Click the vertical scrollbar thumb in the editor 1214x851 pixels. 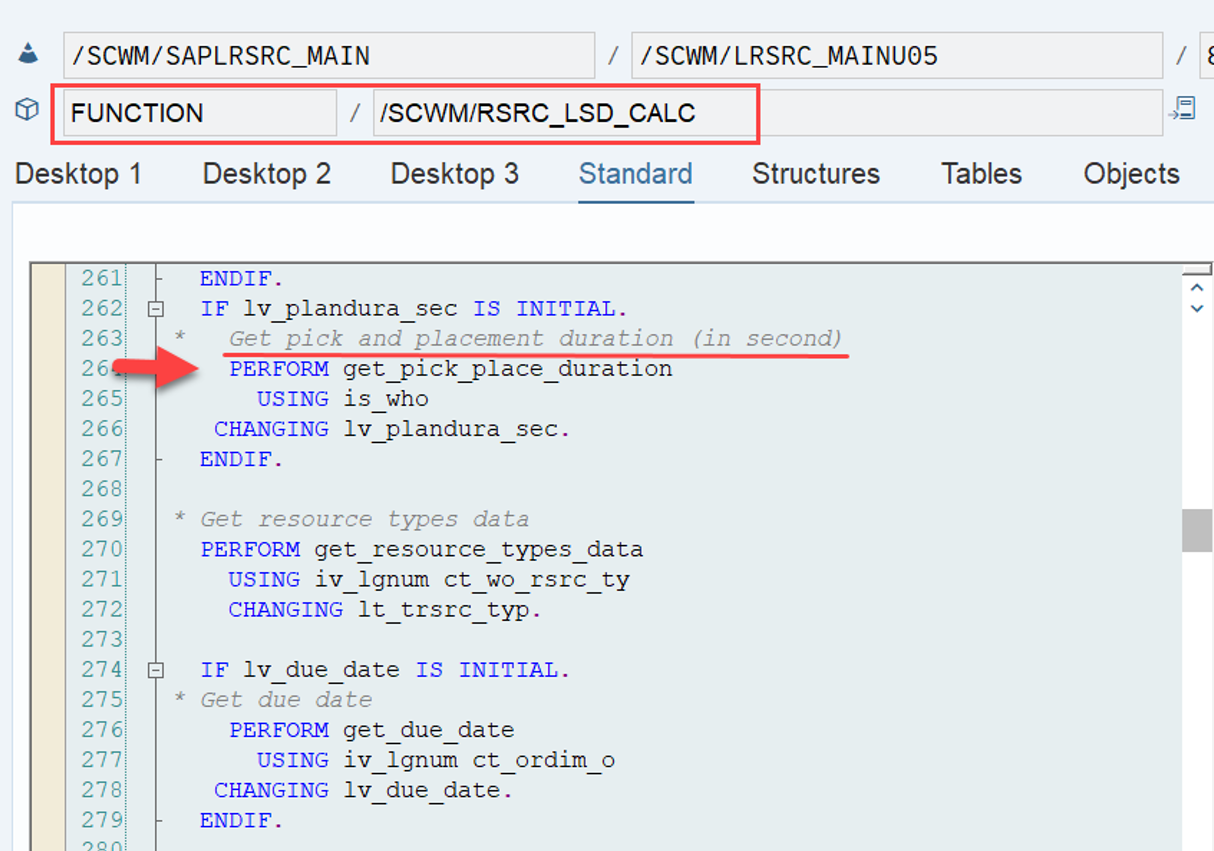coord(1197,530)
